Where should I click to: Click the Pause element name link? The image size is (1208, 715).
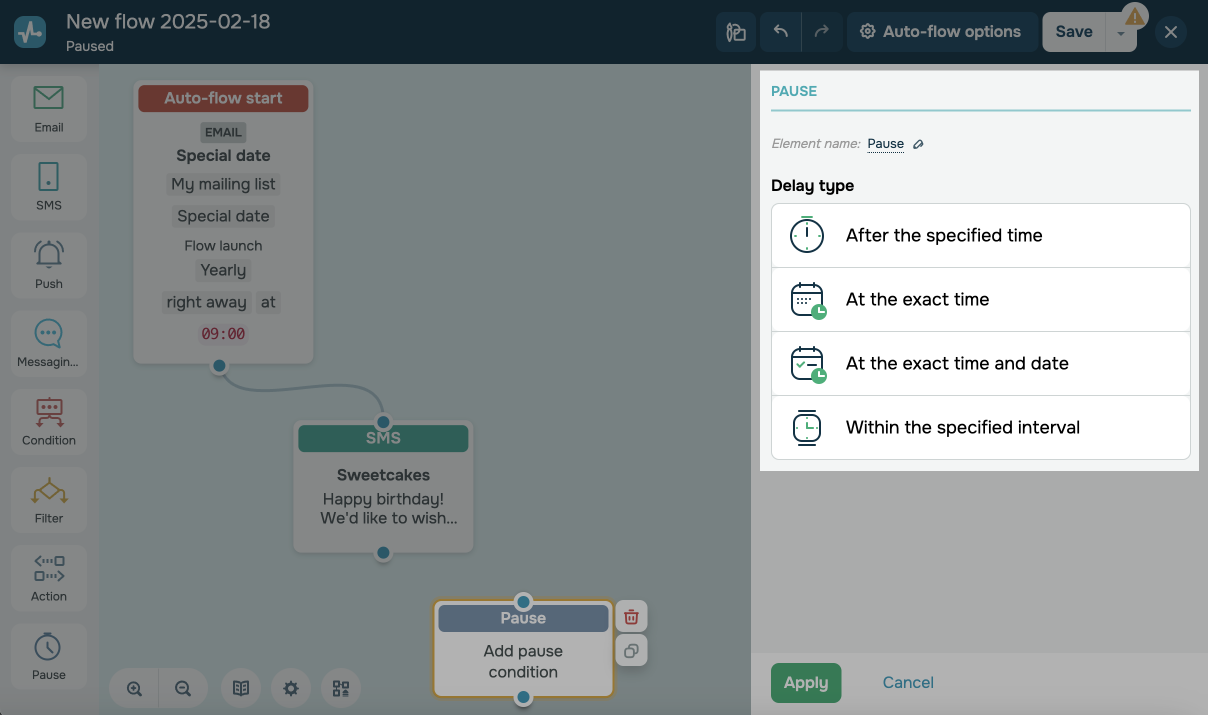tap(885, 144)
